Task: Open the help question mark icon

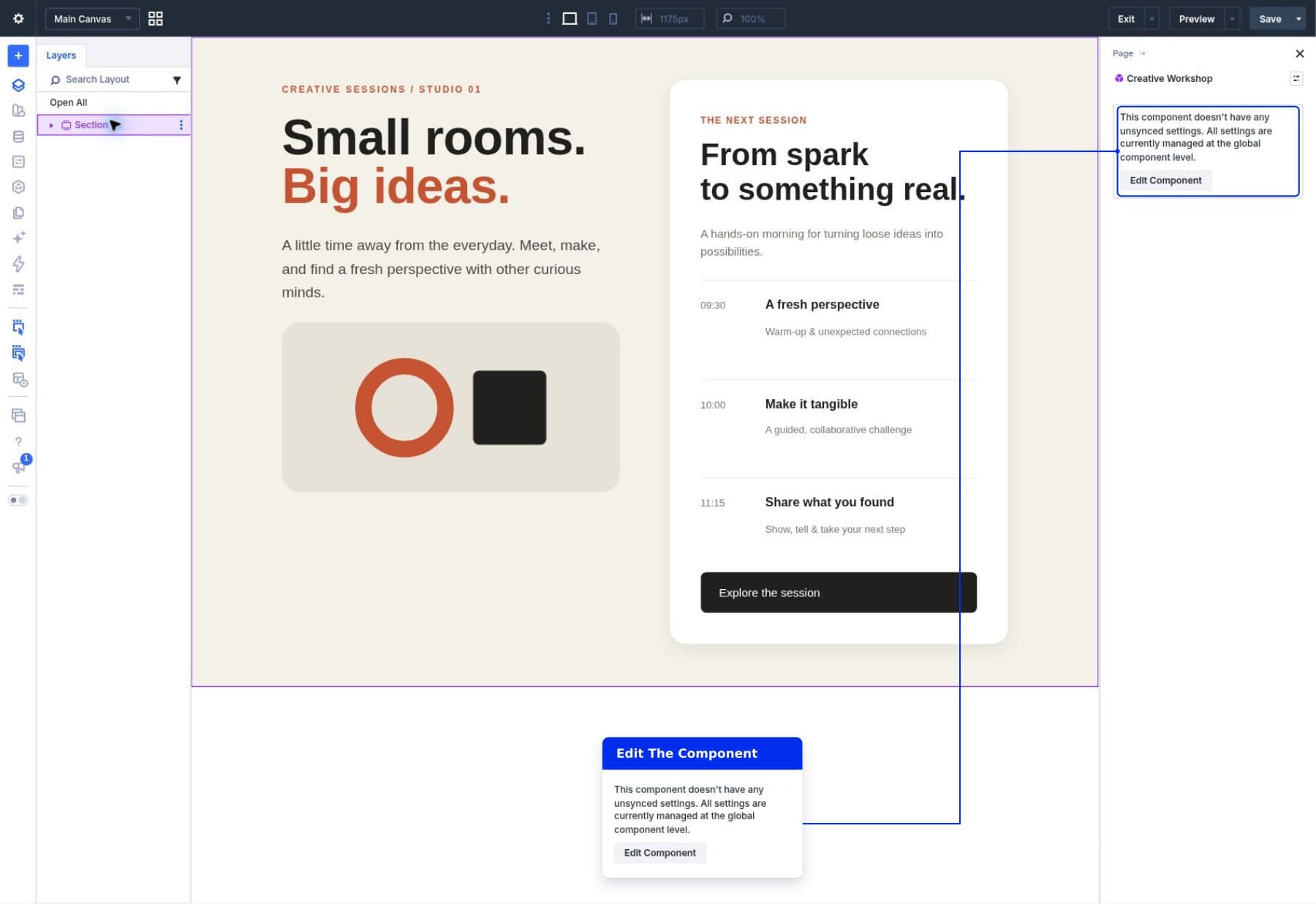Action: (18, 441)
